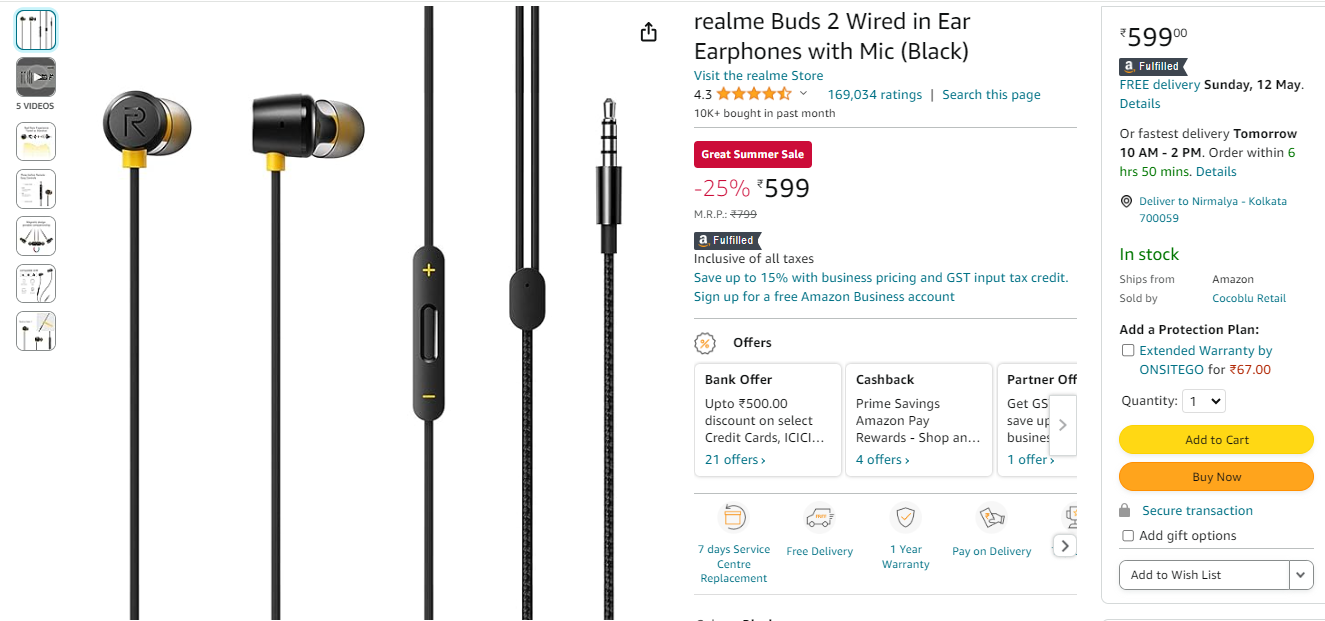Open the Quantity dropdown
Screen dimensions: 1325x621
pos(1203,401)
